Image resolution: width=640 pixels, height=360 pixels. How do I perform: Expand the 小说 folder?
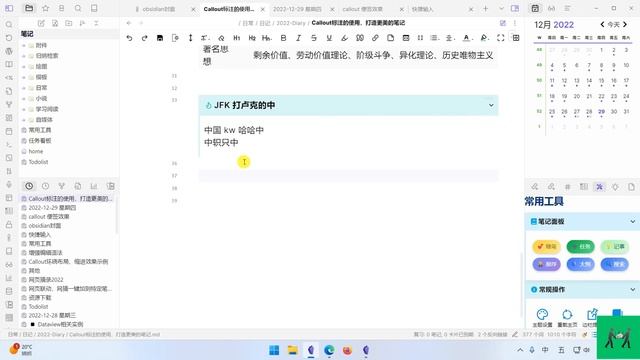(24, 98)
